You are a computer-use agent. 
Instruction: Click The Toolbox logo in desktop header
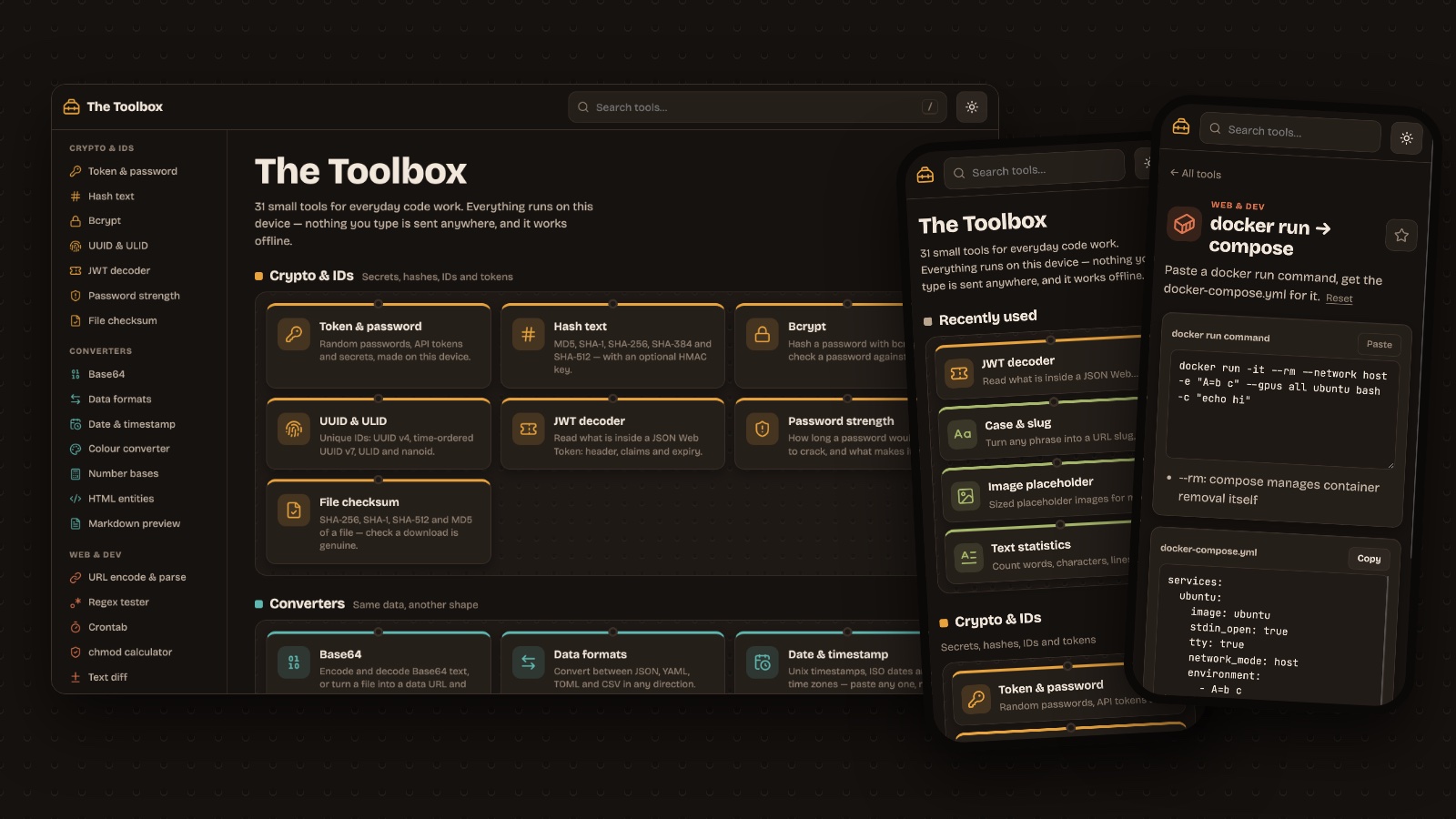(113, 106)
